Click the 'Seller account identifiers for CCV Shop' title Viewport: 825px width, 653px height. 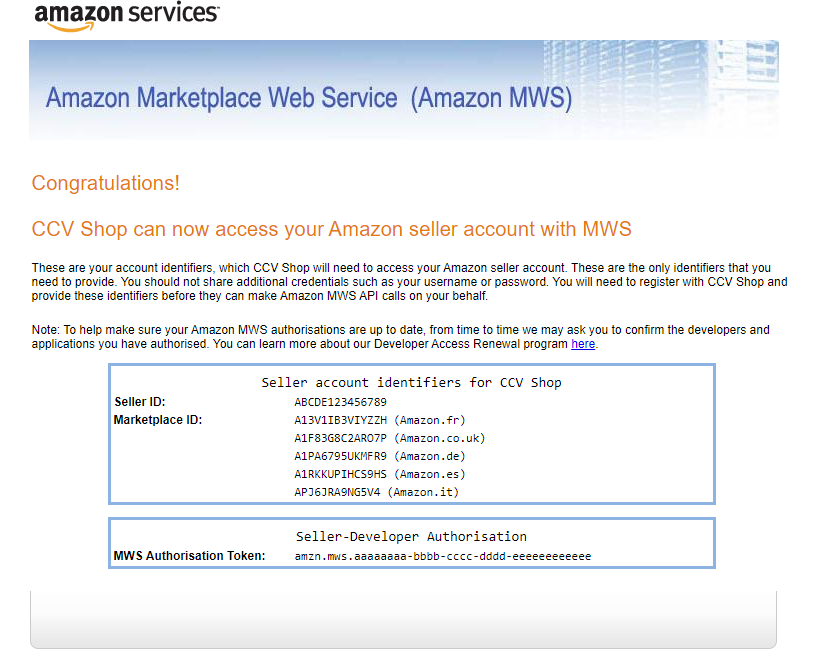[x=411, y=382]
